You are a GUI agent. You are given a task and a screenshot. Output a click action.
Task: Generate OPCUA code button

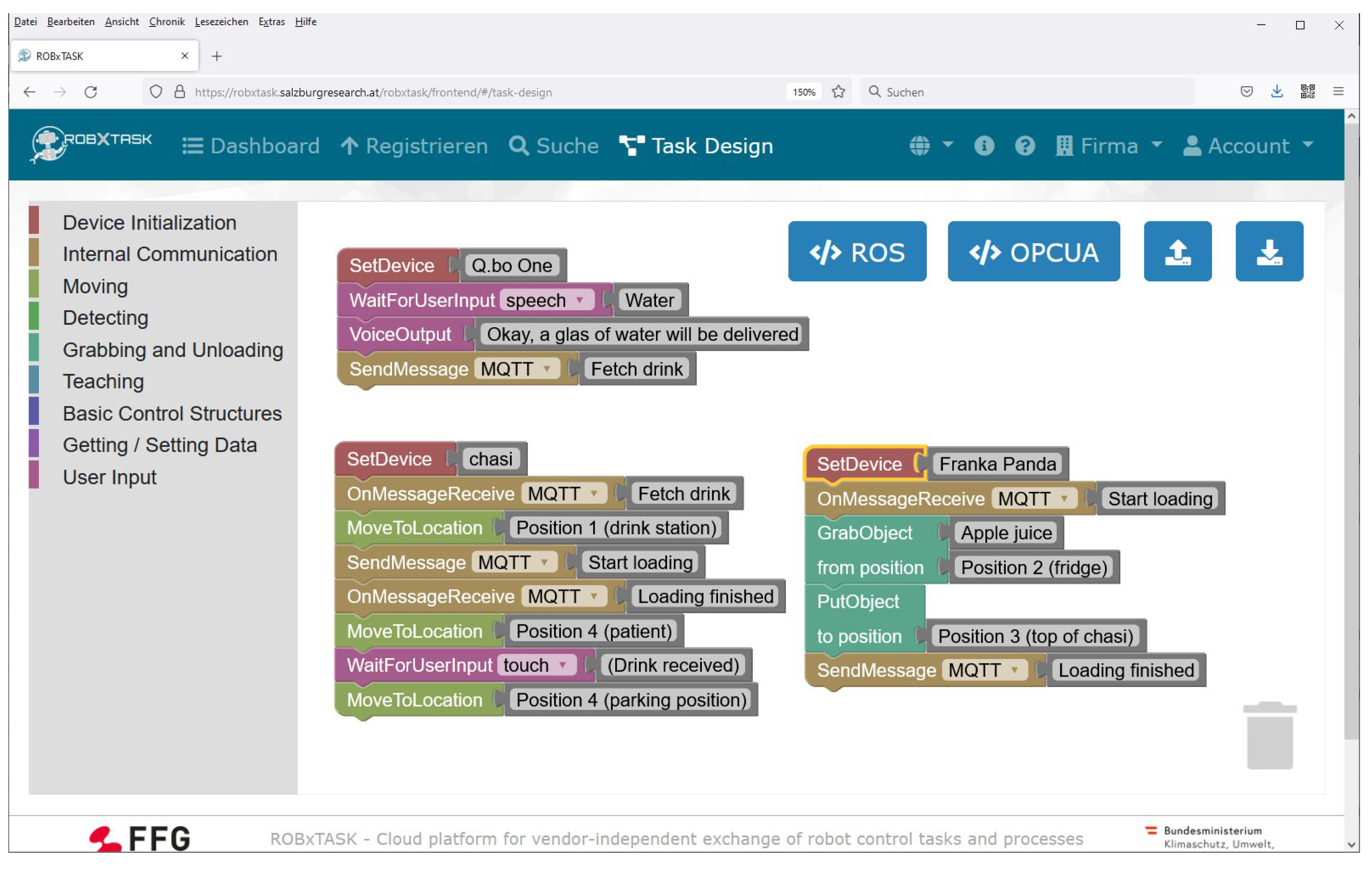point(1033,251)
